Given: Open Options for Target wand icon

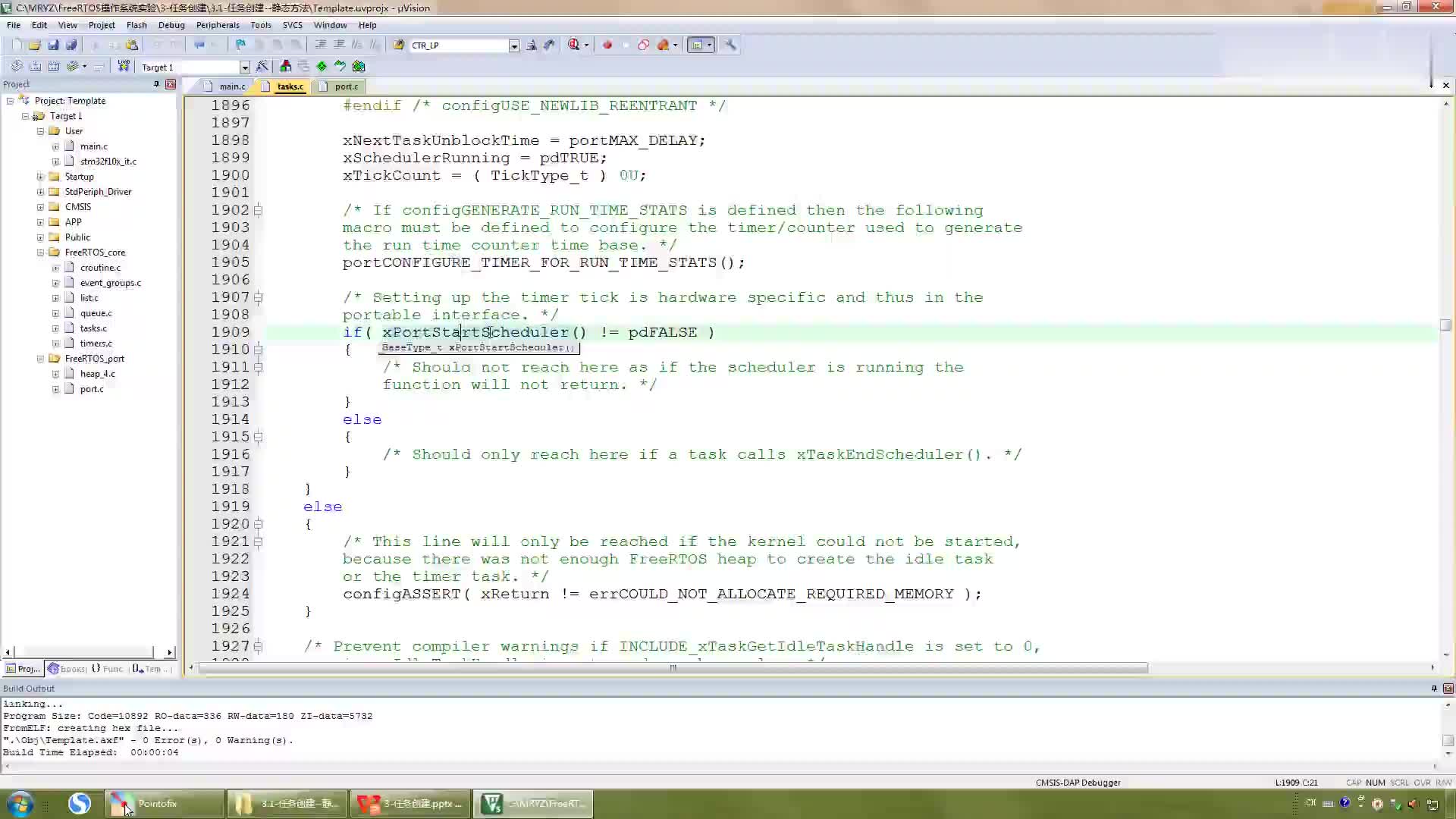Looking at the screenshot, I should click(x=262, y=66).
